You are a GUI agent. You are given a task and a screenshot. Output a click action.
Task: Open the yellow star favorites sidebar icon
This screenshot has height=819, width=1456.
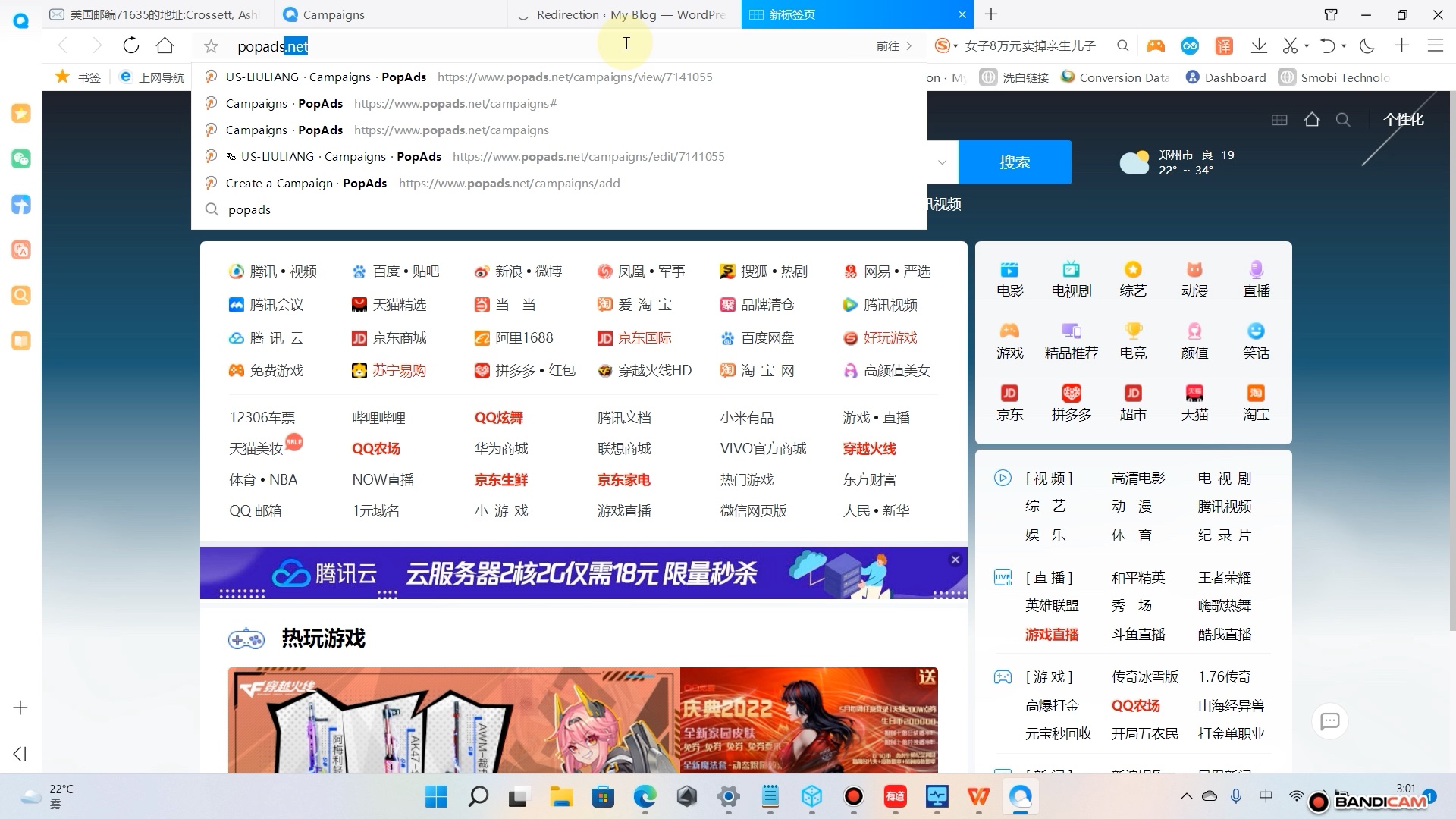[x=21, y=114]
